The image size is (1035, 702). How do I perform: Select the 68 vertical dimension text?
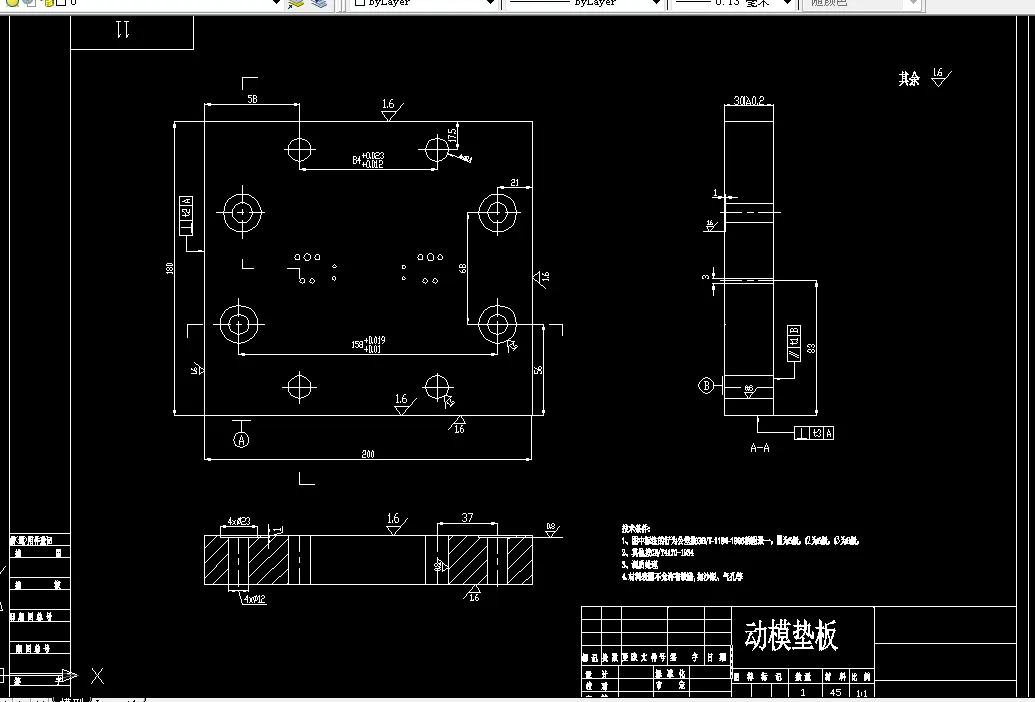tap(462, 269)
